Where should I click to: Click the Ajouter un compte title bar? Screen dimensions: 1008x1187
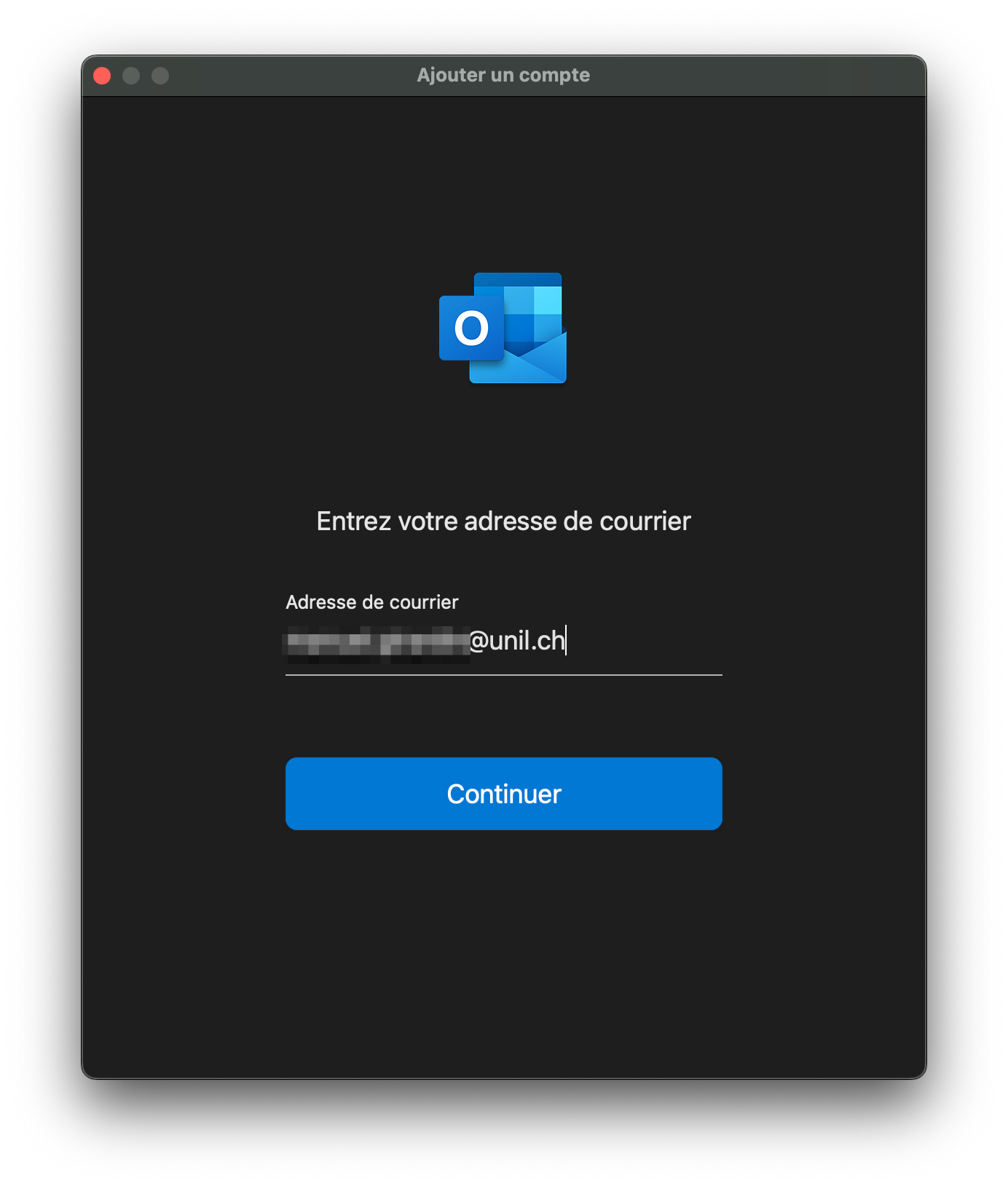pos(503,76)
